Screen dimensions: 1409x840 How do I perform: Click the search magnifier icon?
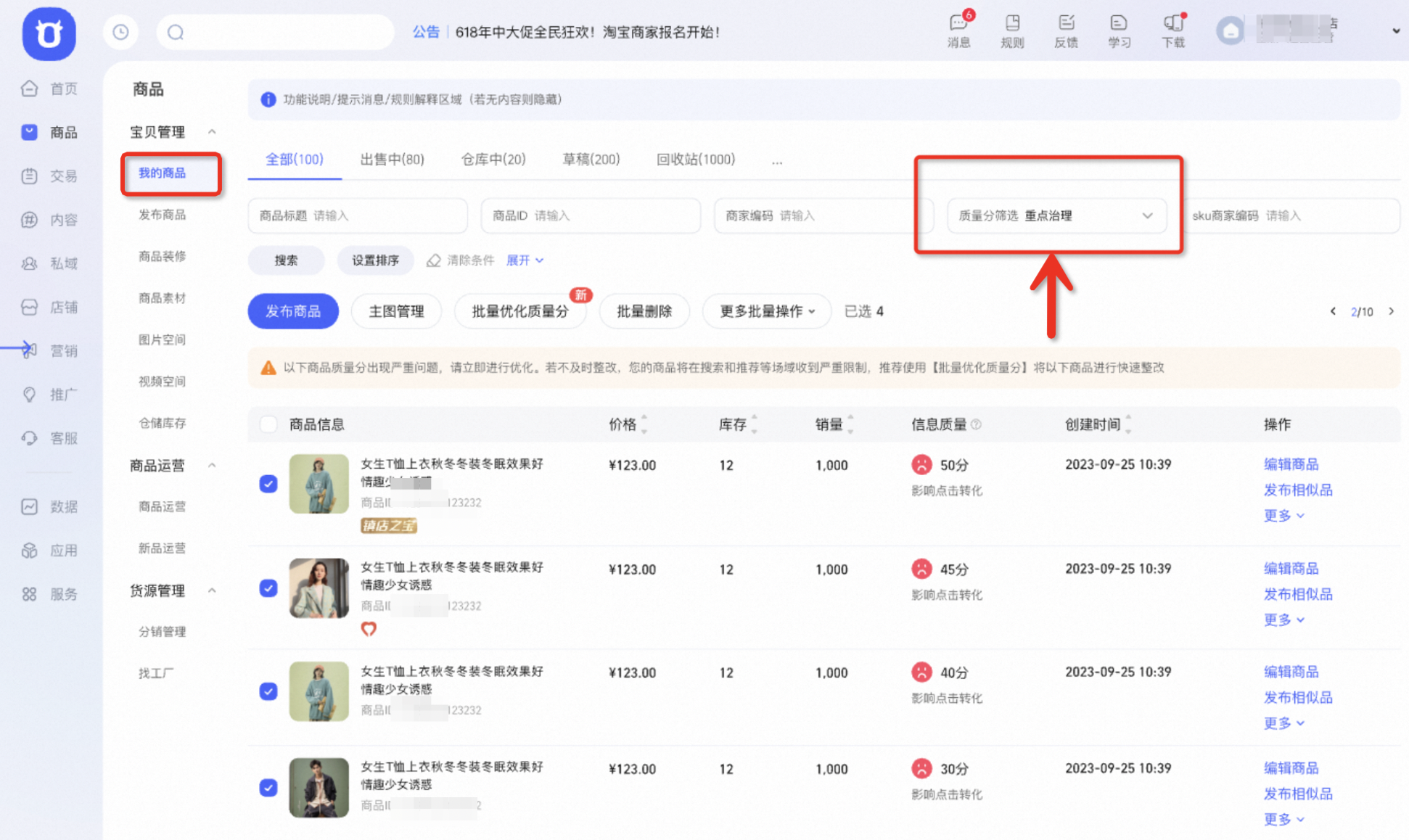176,32
